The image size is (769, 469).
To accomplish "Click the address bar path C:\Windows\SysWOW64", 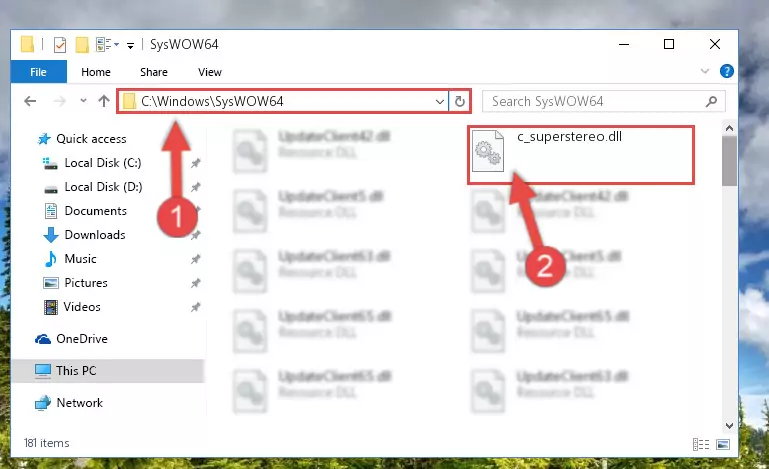I will click(x=212, y=101).
